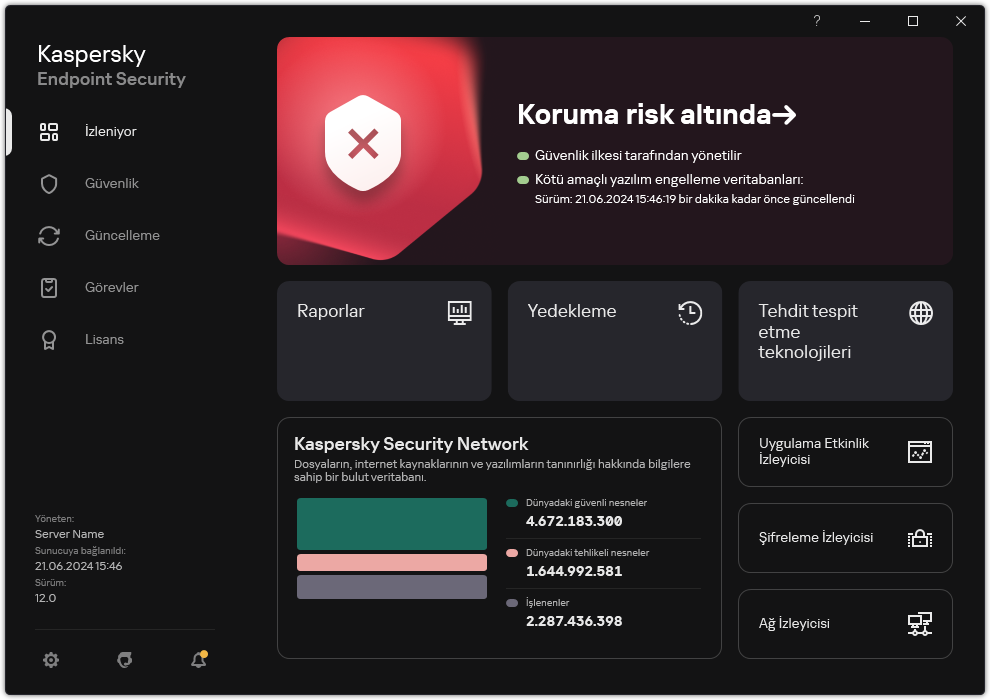The height and width of the screenshot is (700, 990).
Task: Click the clock icon on Yedekleme tile
Action: [689, 312]
